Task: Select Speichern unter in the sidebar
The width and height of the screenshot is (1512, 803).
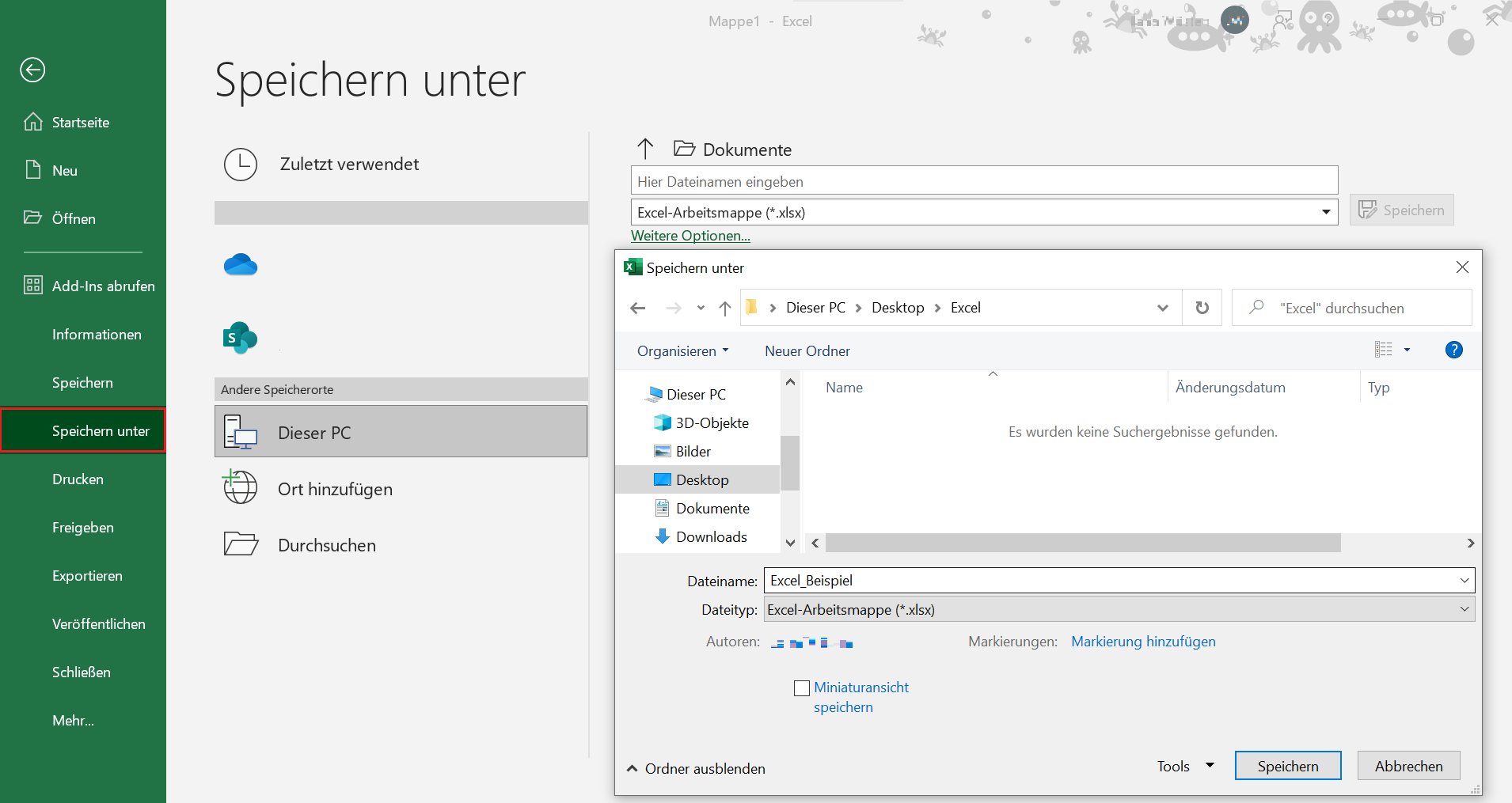Action: [83, 430]
